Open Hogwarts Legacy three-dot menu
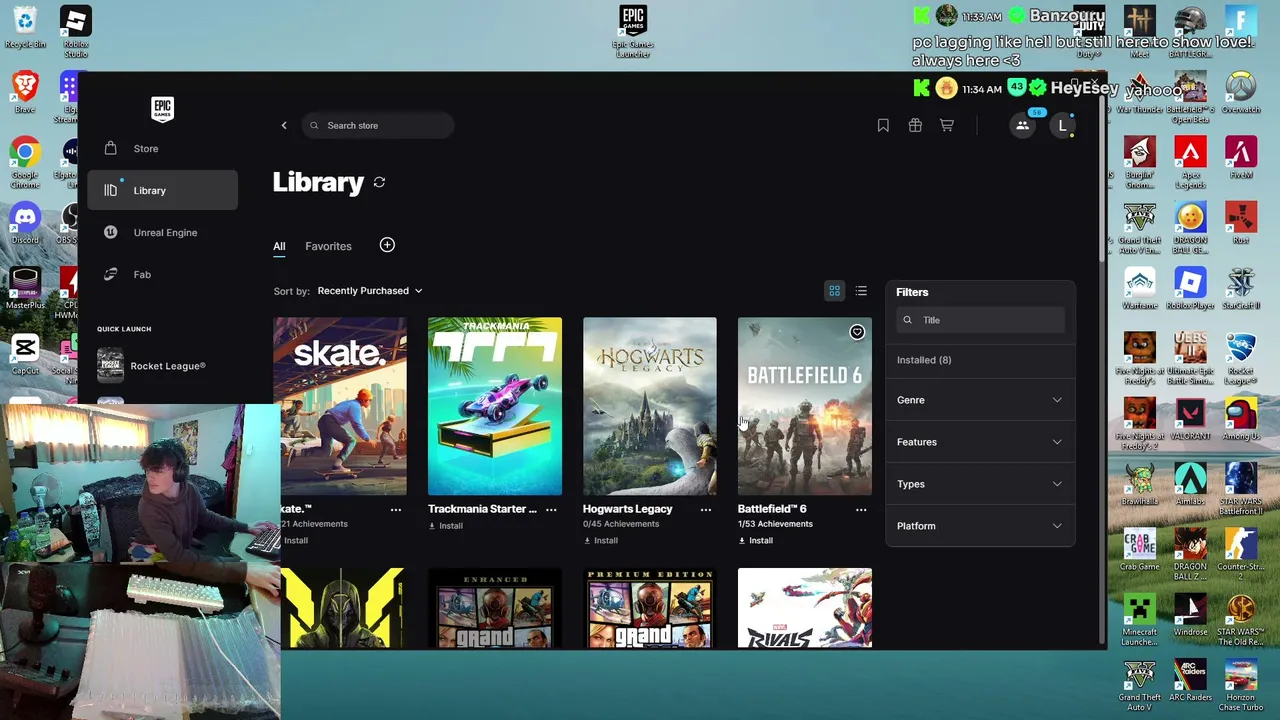 click(706, 509)
